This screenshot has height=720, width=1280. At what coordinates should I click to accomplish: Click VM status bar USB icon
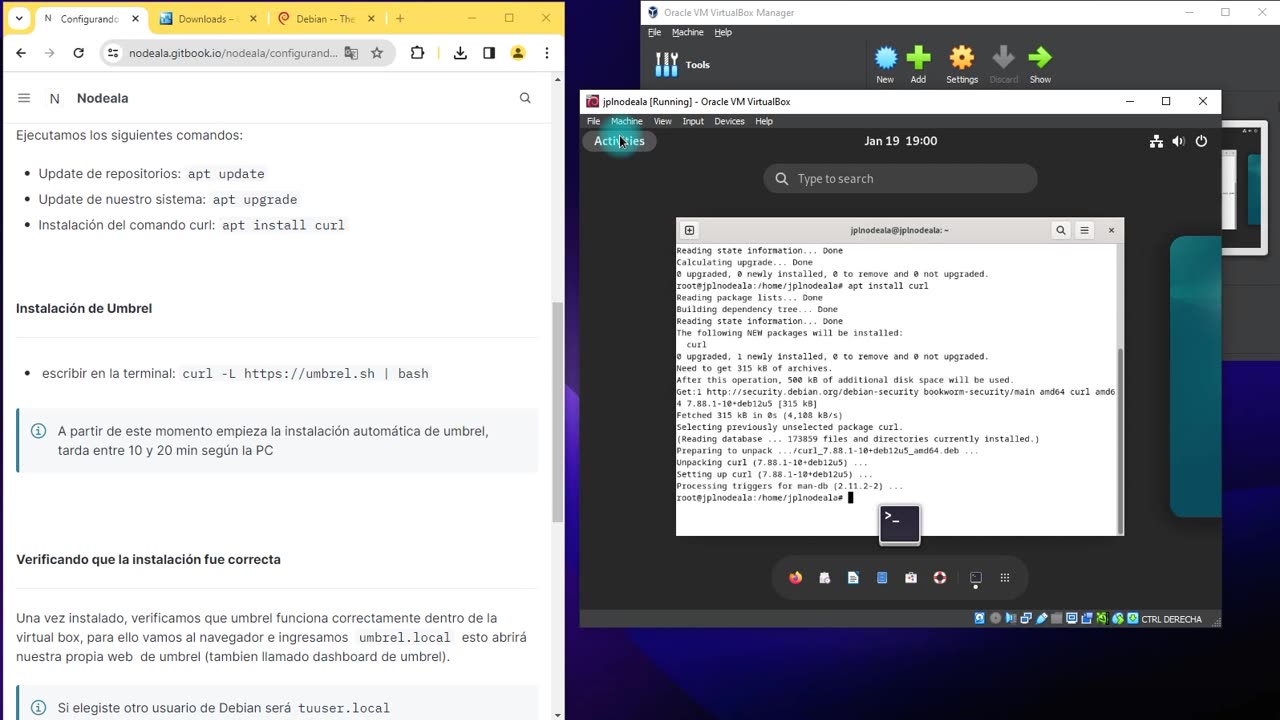[1041, 619]
